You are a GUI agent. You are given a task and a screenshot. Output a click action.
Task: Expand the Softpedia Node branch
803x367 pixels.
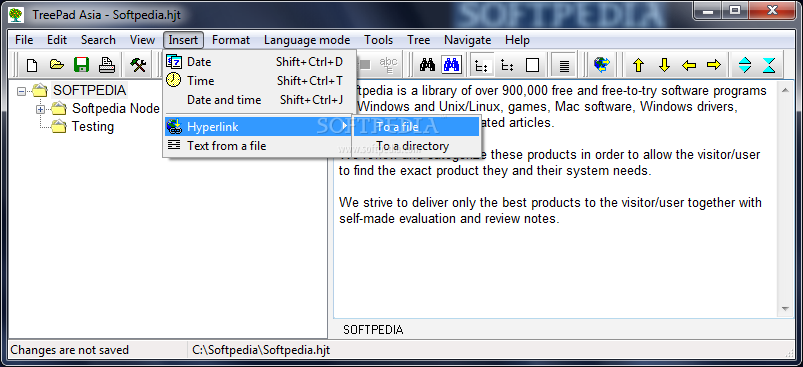(40, 109)
